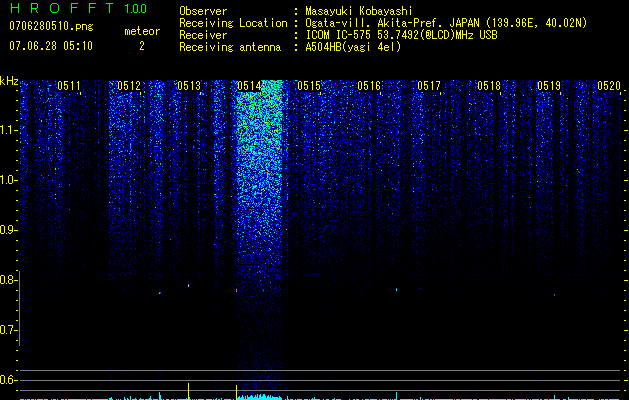Click the Receiving Location field label
This screenshot has width=629, height=400.
click(x=233, y=23)
